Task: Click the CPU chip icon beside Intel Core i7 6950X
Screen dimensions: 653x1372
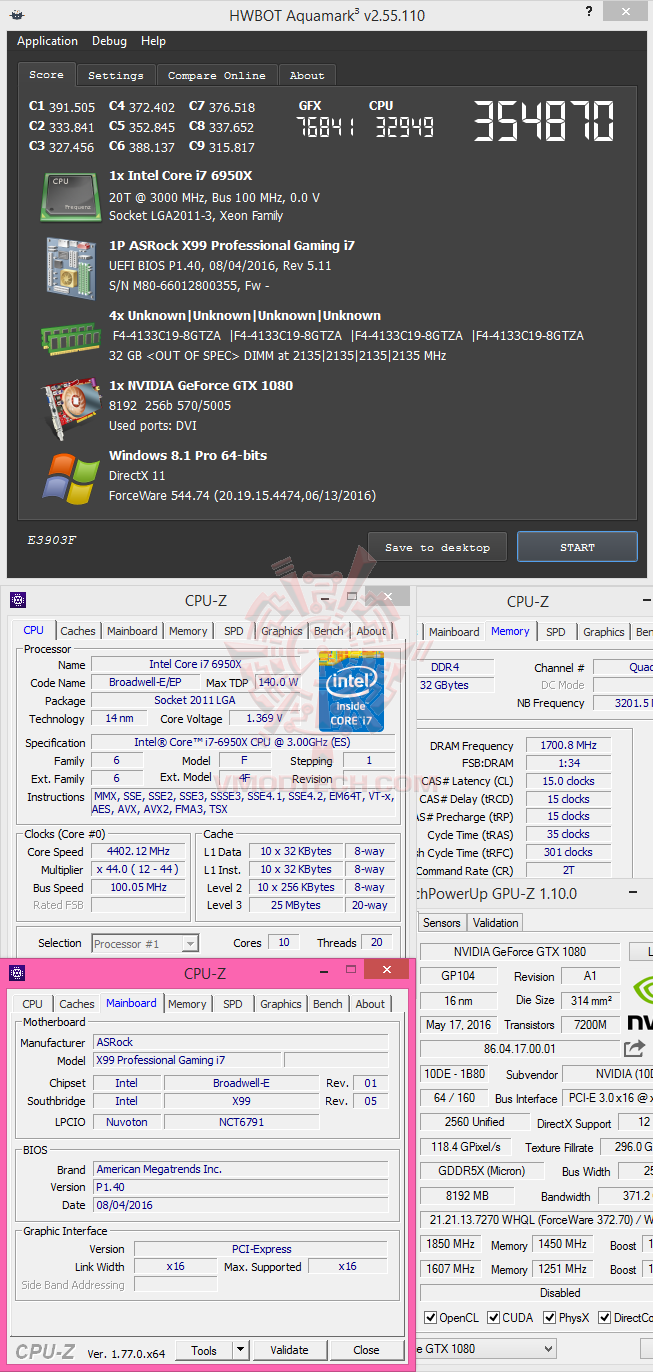Action: pyautogui.click(x=69, y=196)
